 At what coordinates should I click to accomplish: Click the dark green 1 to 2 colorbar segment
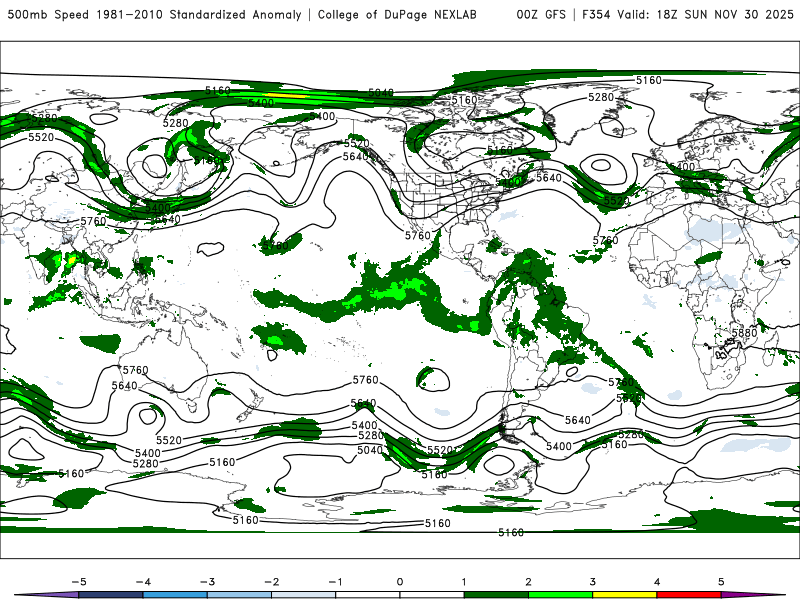496,595
